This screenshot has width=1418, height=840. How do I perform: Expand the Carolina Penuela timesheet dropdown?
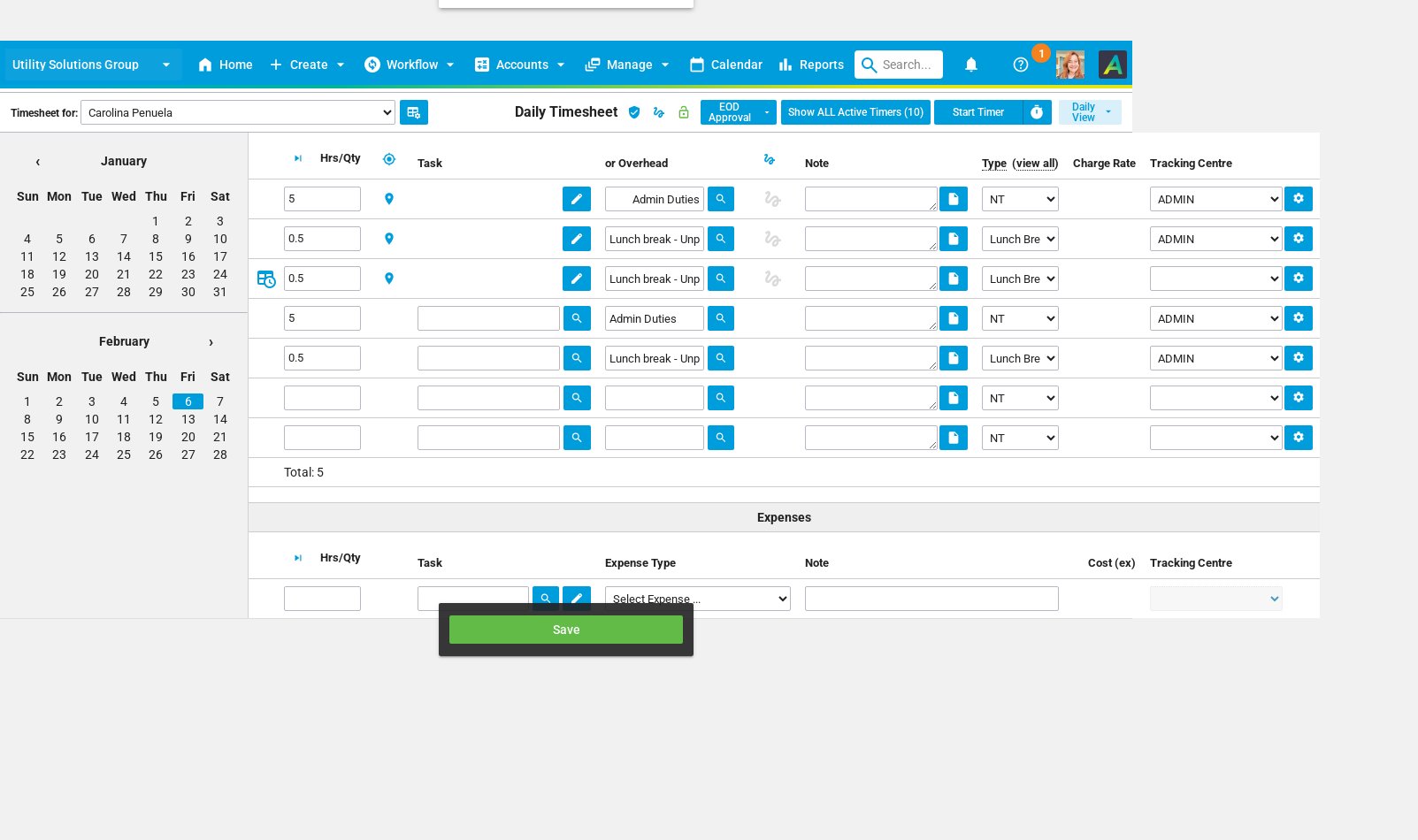pyautogui.click(x=238, y=112)
